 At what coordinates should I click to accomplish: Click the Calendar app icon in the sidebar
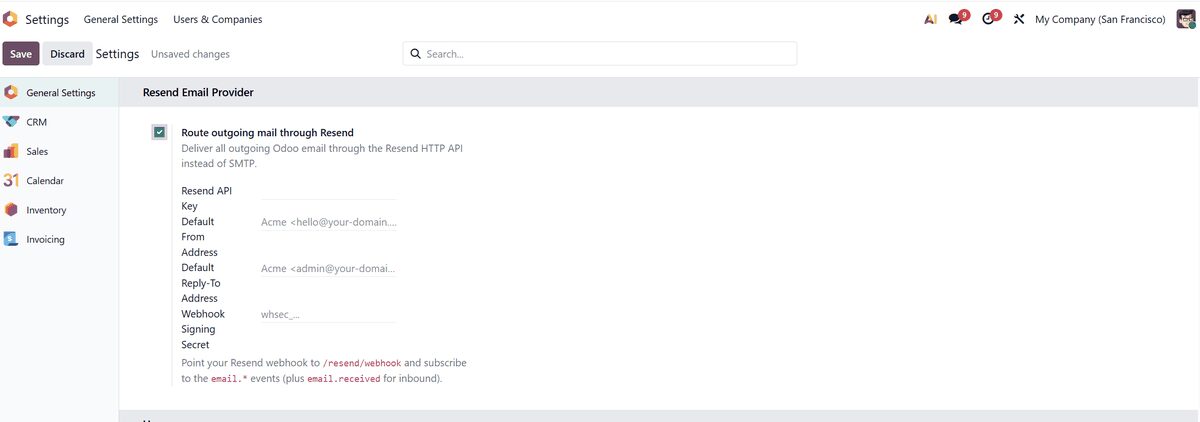pos(11,181)
